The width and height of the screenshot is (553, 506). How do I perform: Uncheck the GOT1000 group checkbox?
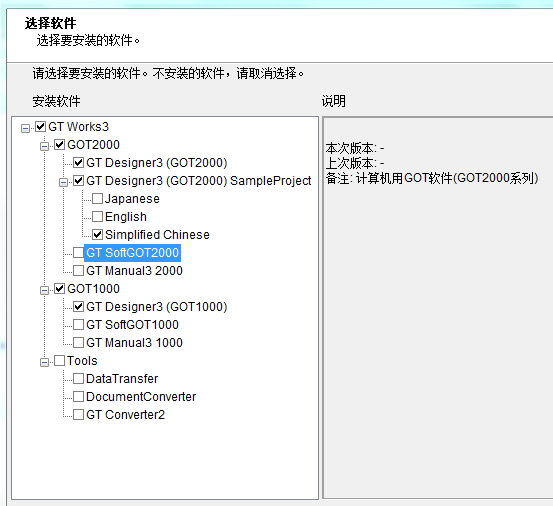coord(59,288)
